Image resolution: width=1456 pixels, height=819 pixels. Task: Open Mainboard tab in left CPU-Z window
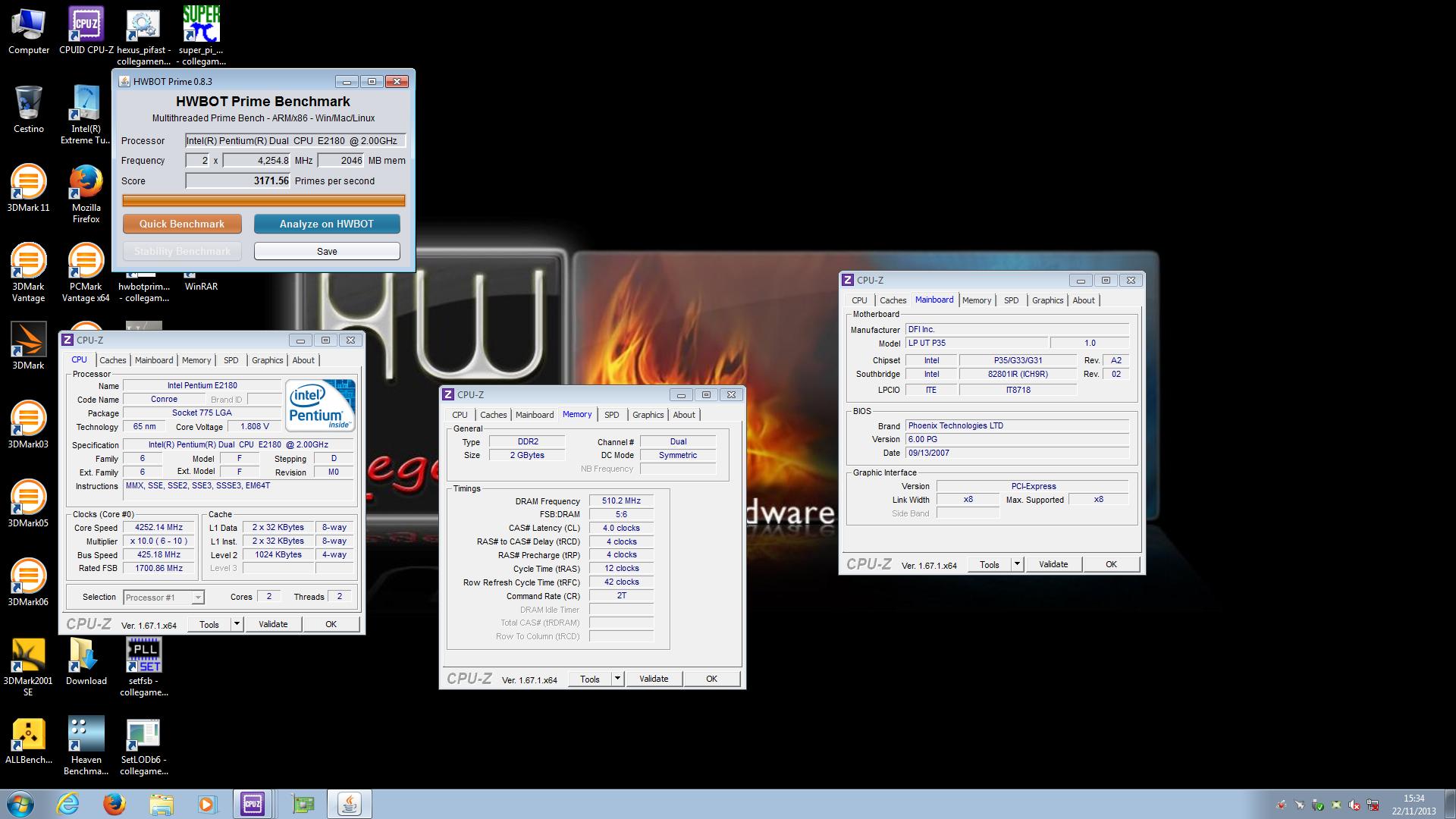154,360
